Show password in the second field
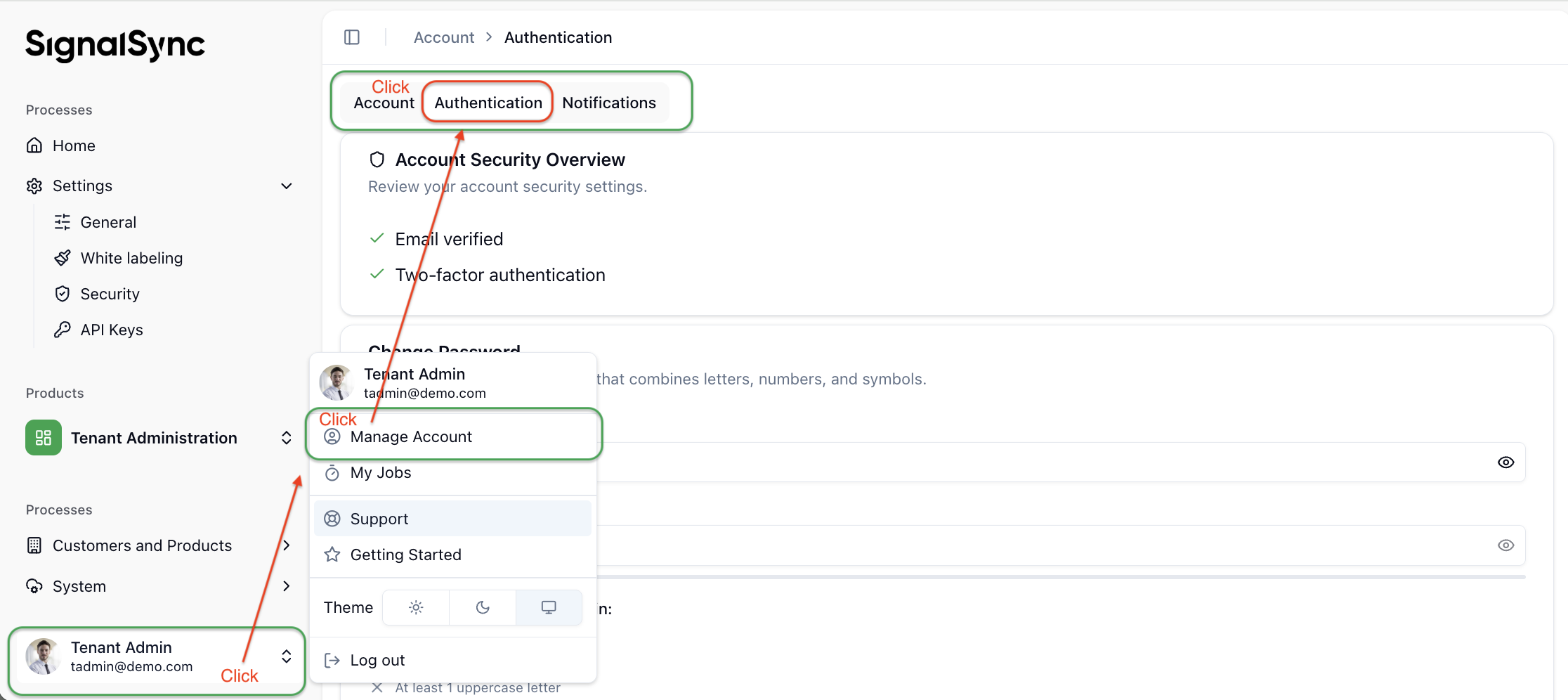 pos(1505,545)
